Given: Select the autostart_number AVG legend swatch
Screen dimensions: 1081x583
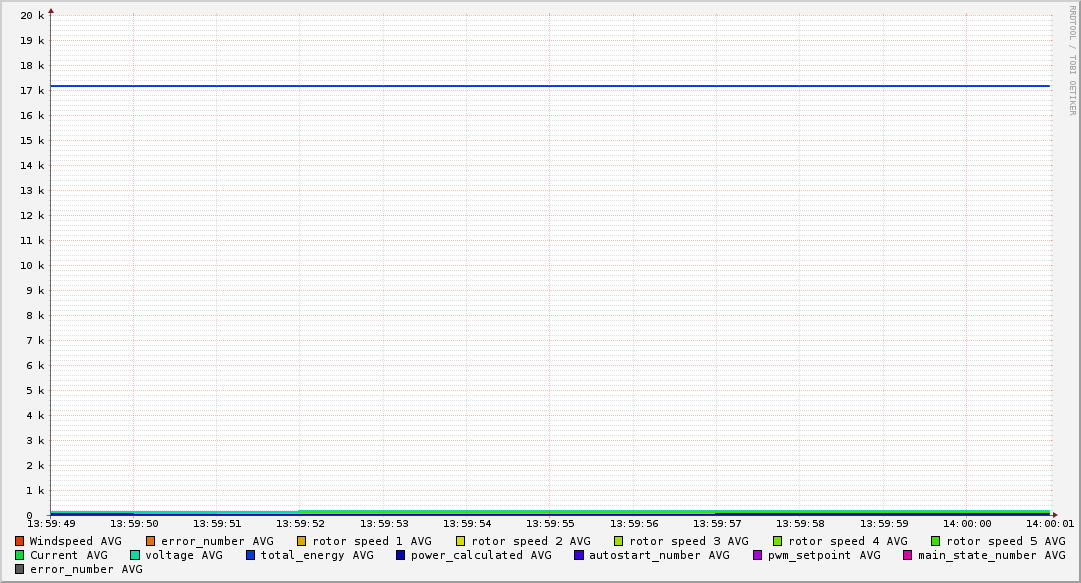Looking at the screenshot, I should click(579, 555).
